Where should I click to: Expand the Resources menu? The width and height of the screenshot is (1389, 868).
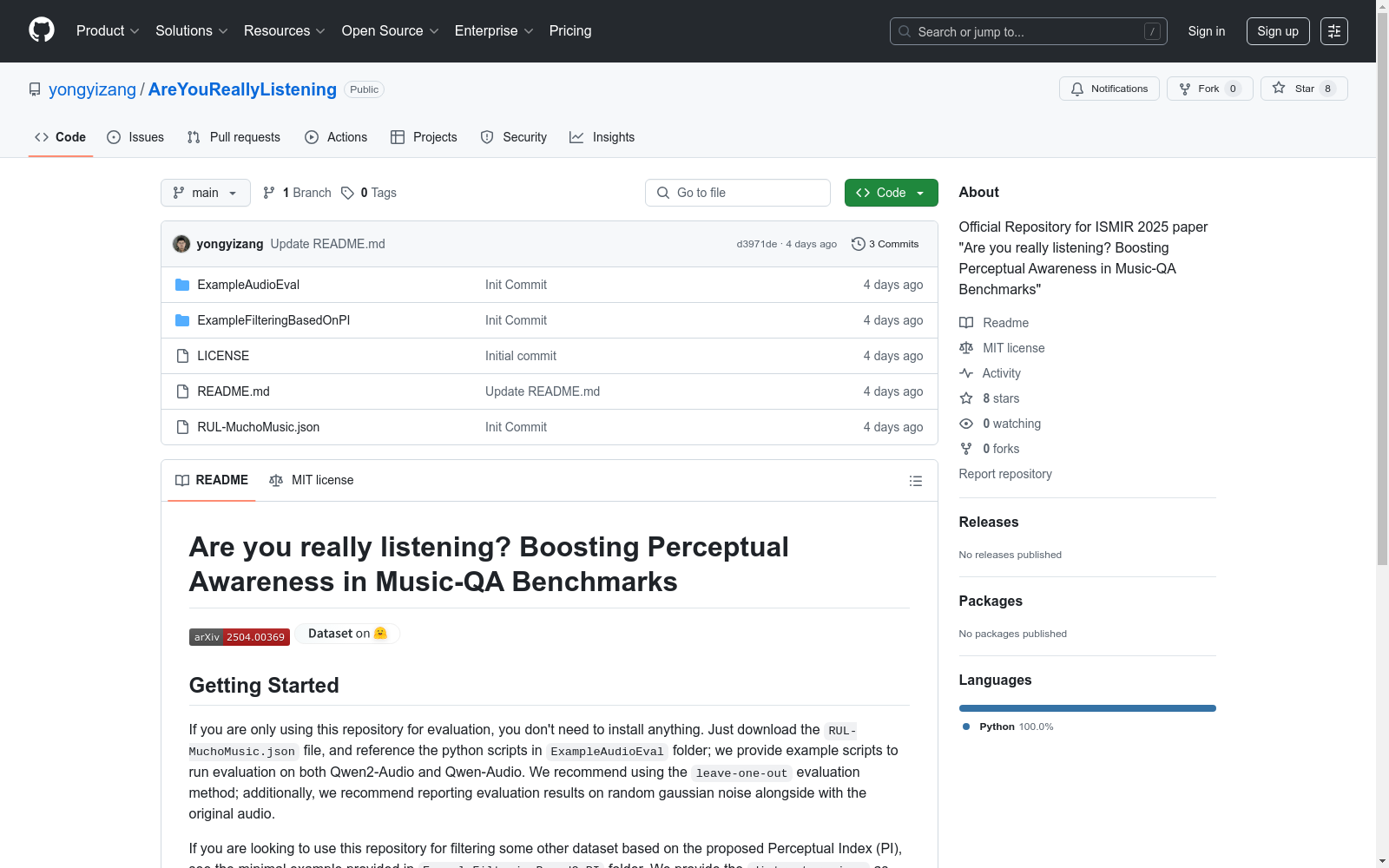[285, 31]
